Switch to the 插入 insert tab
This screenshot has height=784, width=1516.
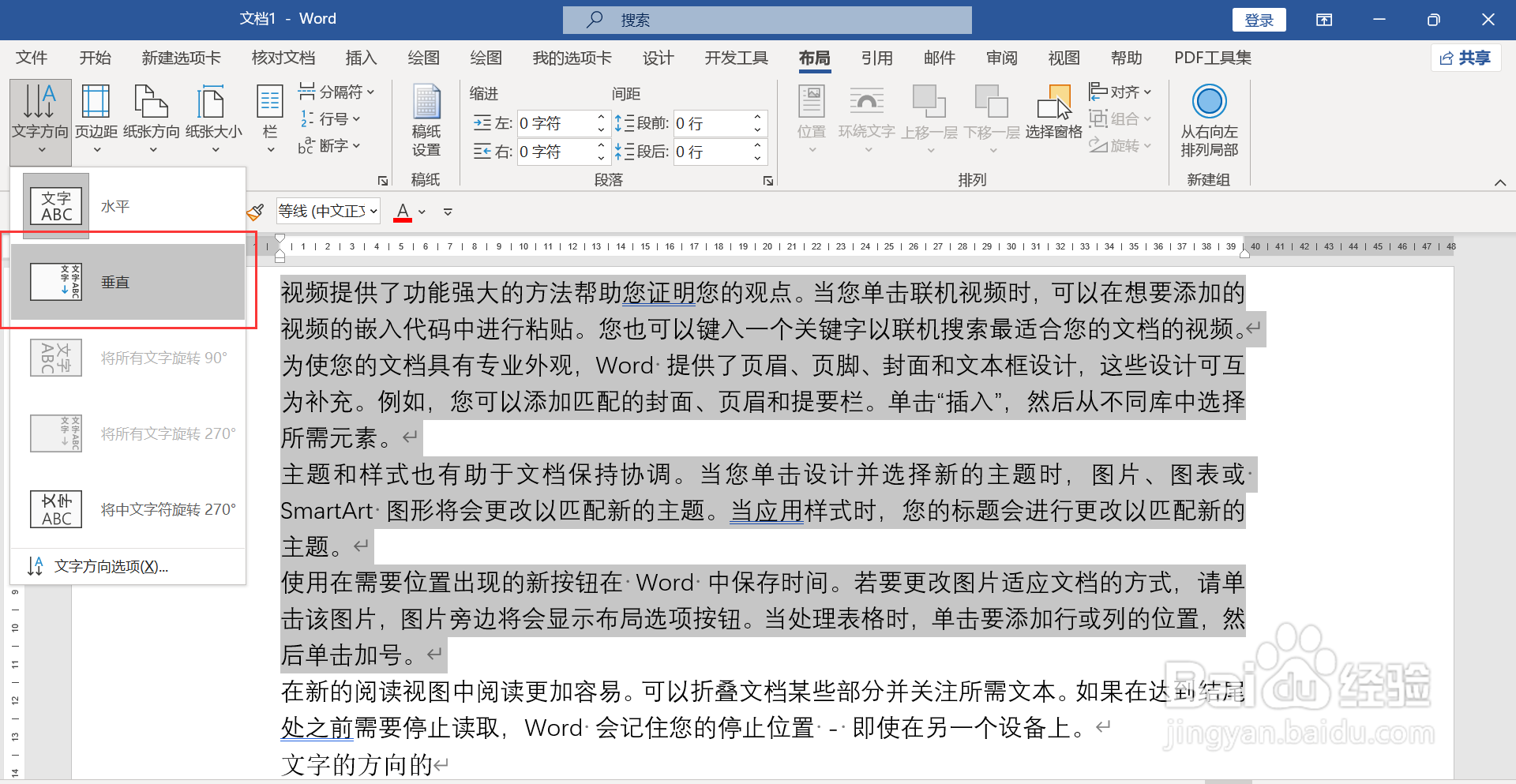(361, 58)
